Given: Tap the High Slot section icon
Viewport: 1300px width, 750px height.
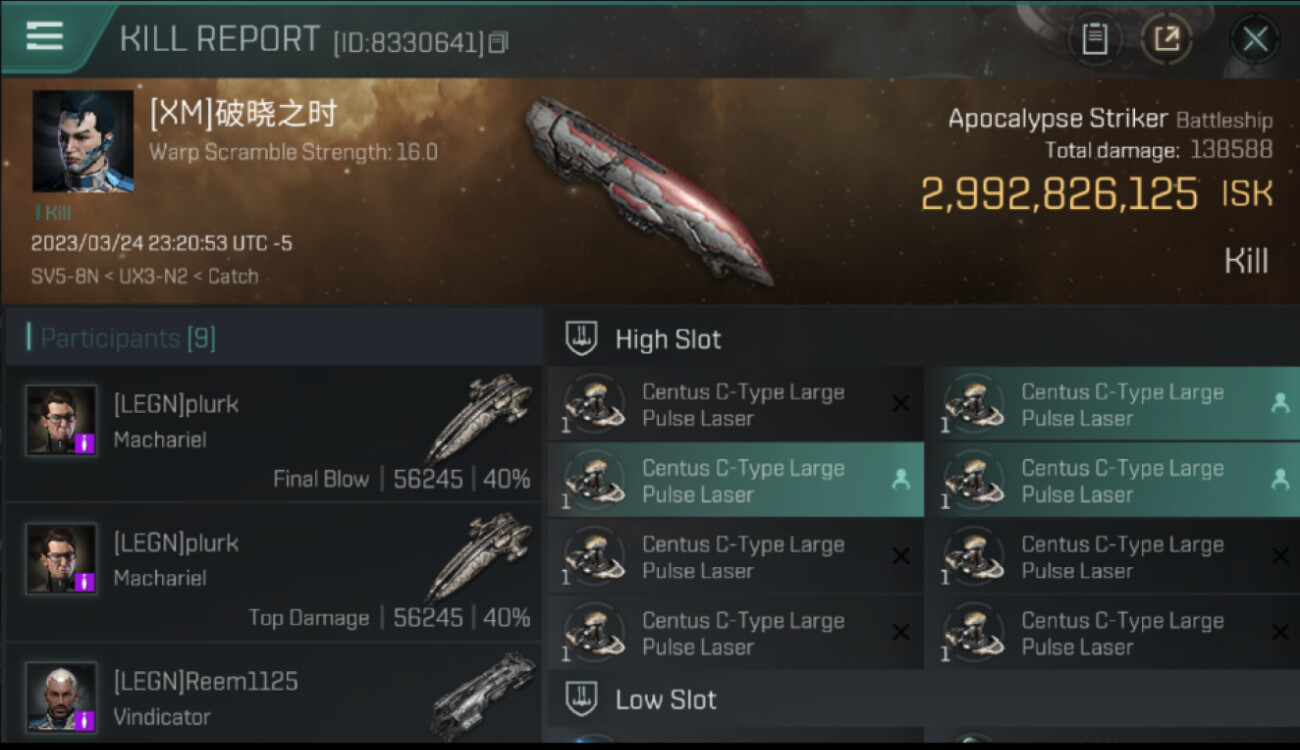Looking at the screenshot, I should pyautogui.click(x=581, y=339).
